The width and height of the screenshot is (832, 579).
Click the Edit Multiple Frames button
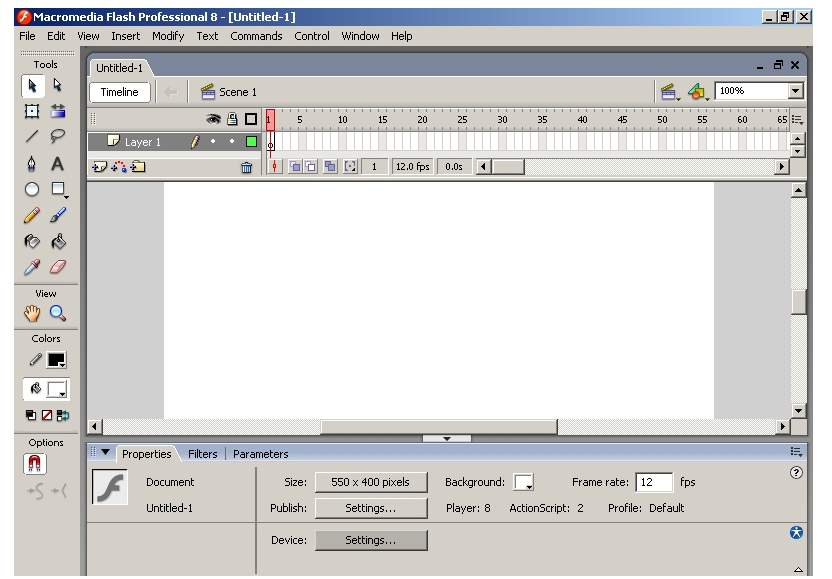(330, 167)
